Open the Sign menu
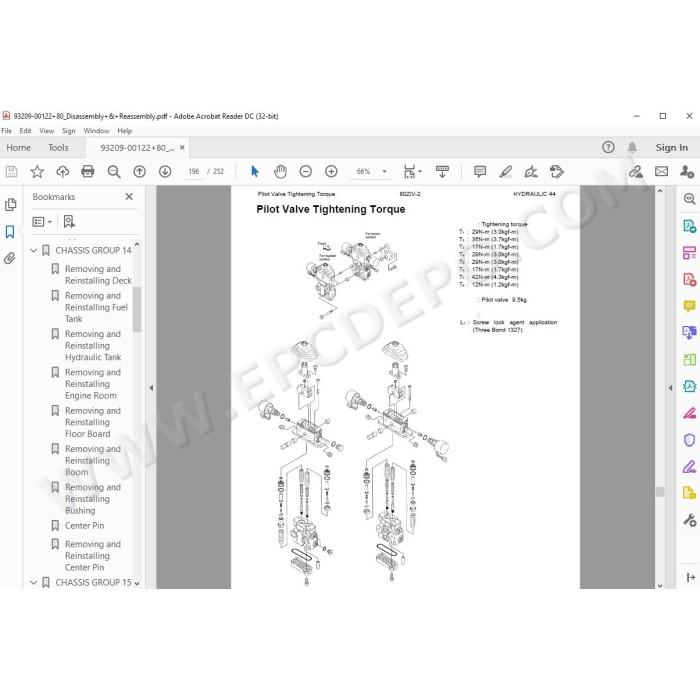700x700 pixels. (x=69, y=131)
